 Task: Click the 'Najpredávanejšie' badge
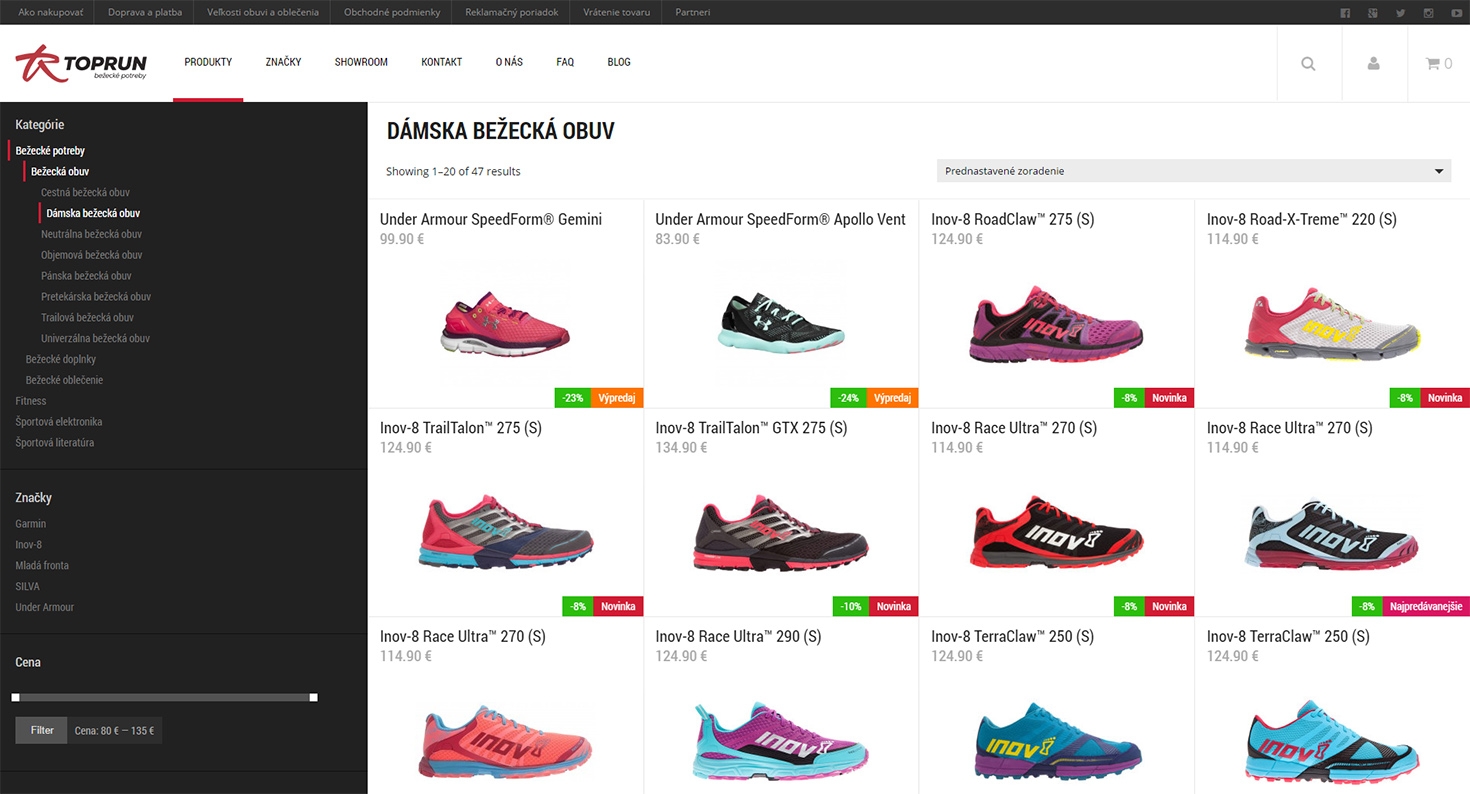click(1425, 606)
